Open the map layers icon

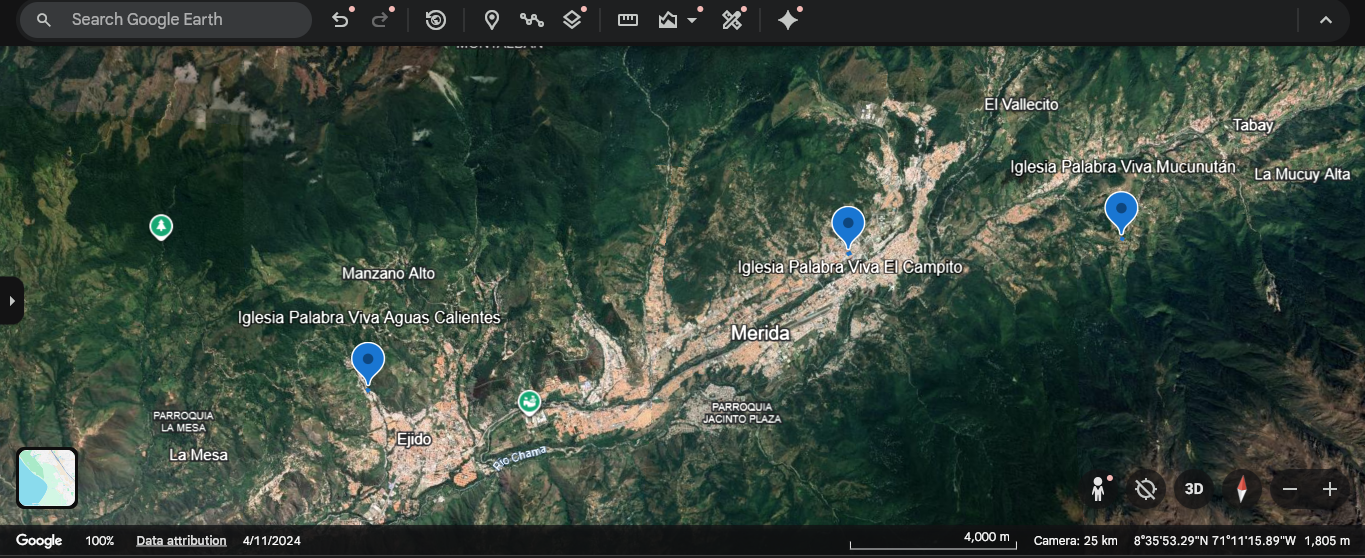tap(572, 20)
